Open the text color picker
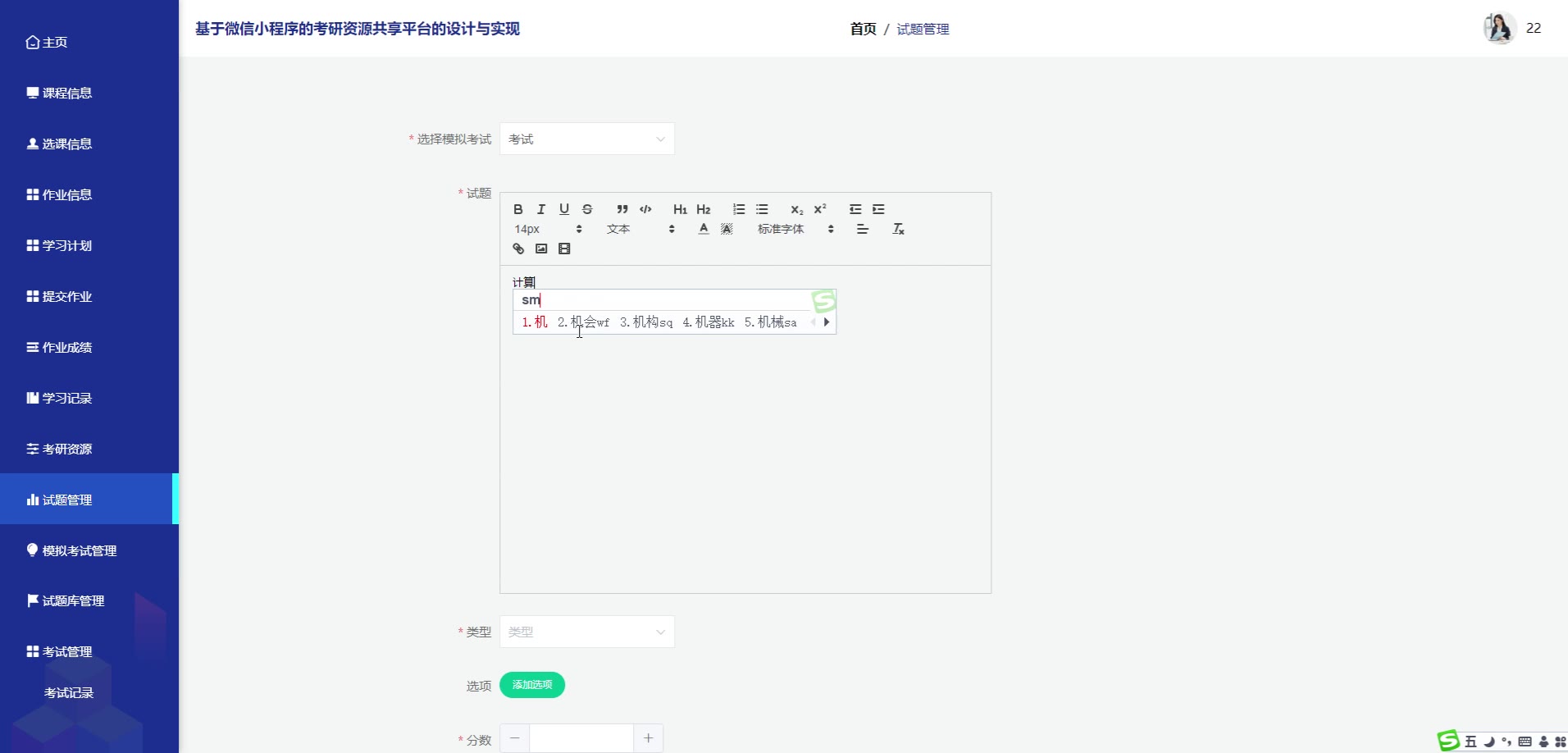1568x753 pixels. coord(704,229)
